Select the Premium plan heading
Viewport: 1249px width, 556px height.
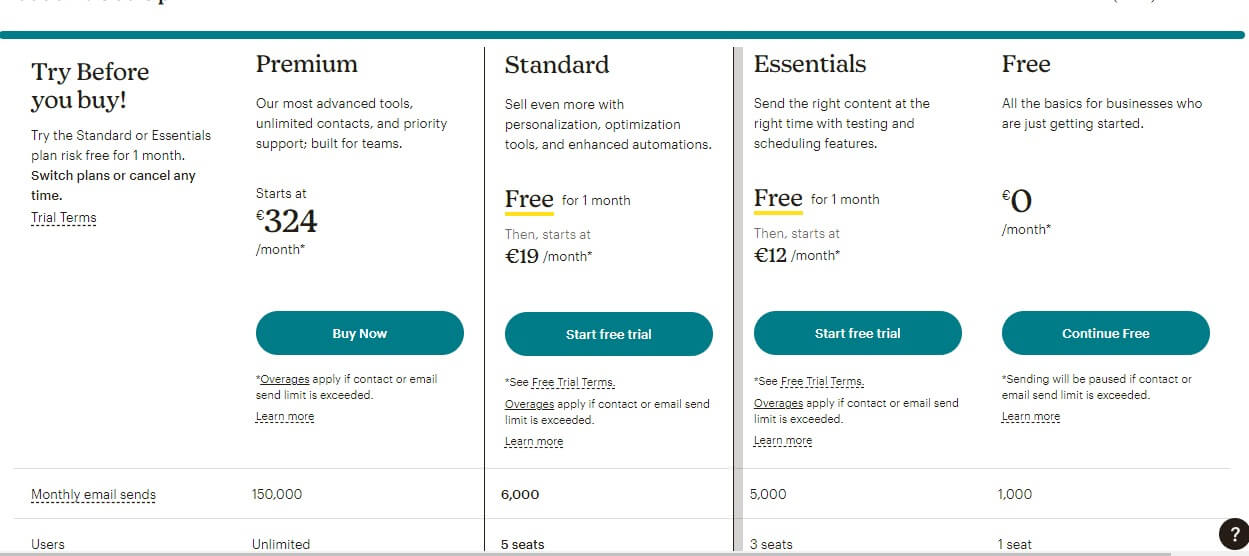tap(306, 64)
